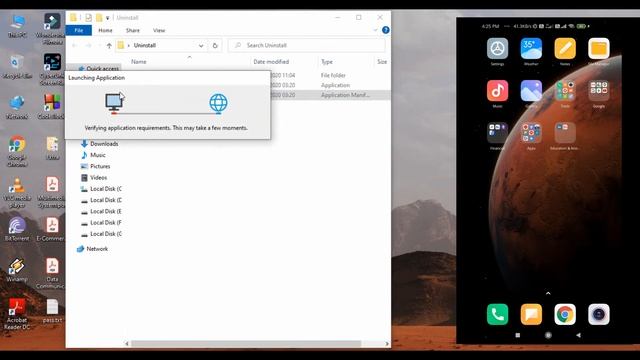
Task: Open the Quick Access toolbar dropdown arrow
Action: (x=108, y=18)
